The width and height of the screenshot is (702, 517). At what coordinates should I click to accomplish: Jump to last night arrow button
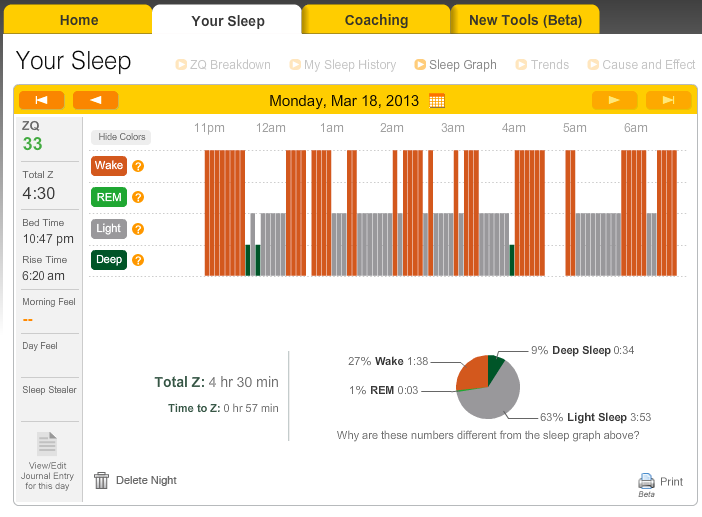[x=668, y=100]
